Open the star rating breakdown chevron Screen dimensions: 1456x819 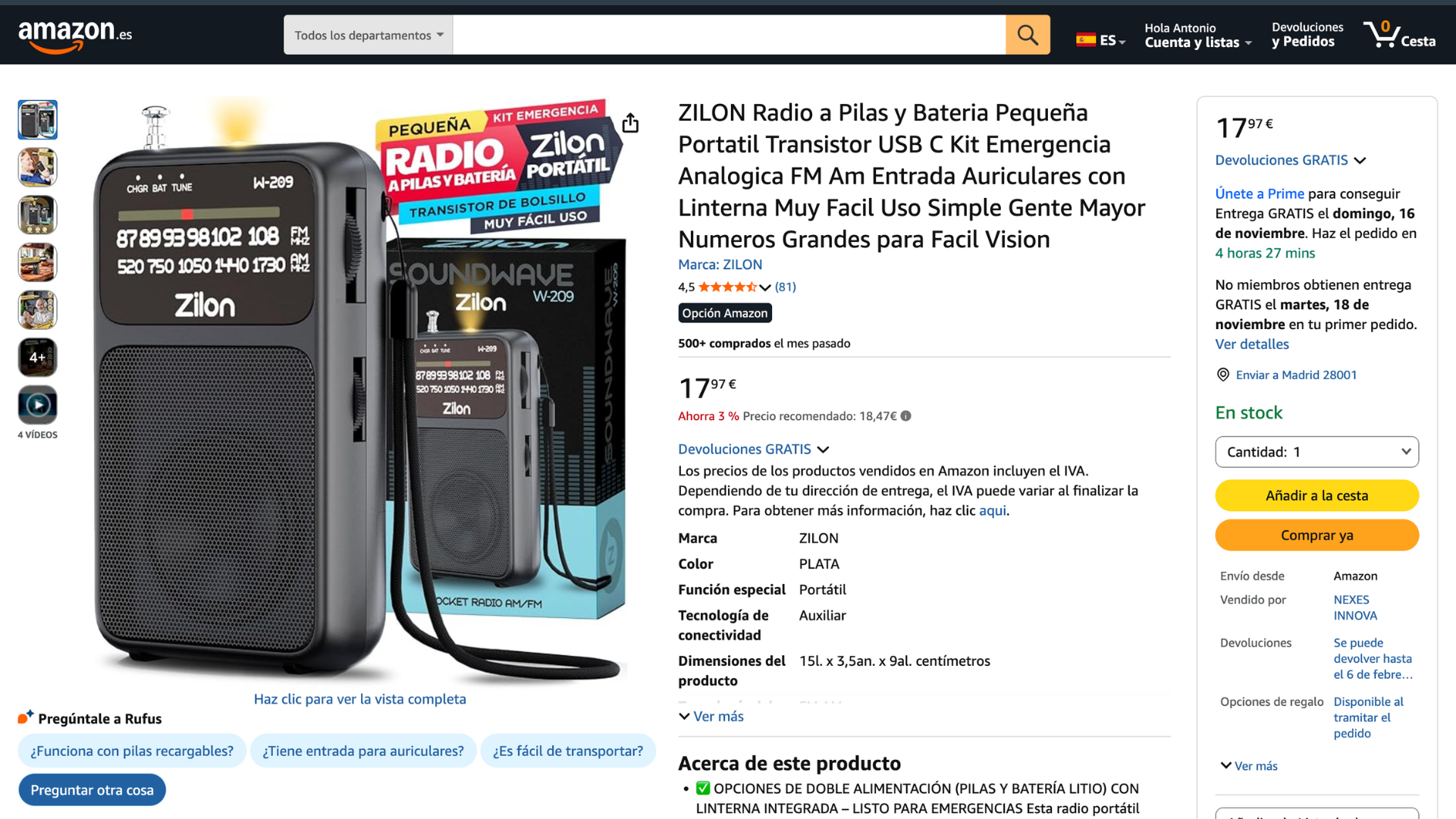(765, 287)
